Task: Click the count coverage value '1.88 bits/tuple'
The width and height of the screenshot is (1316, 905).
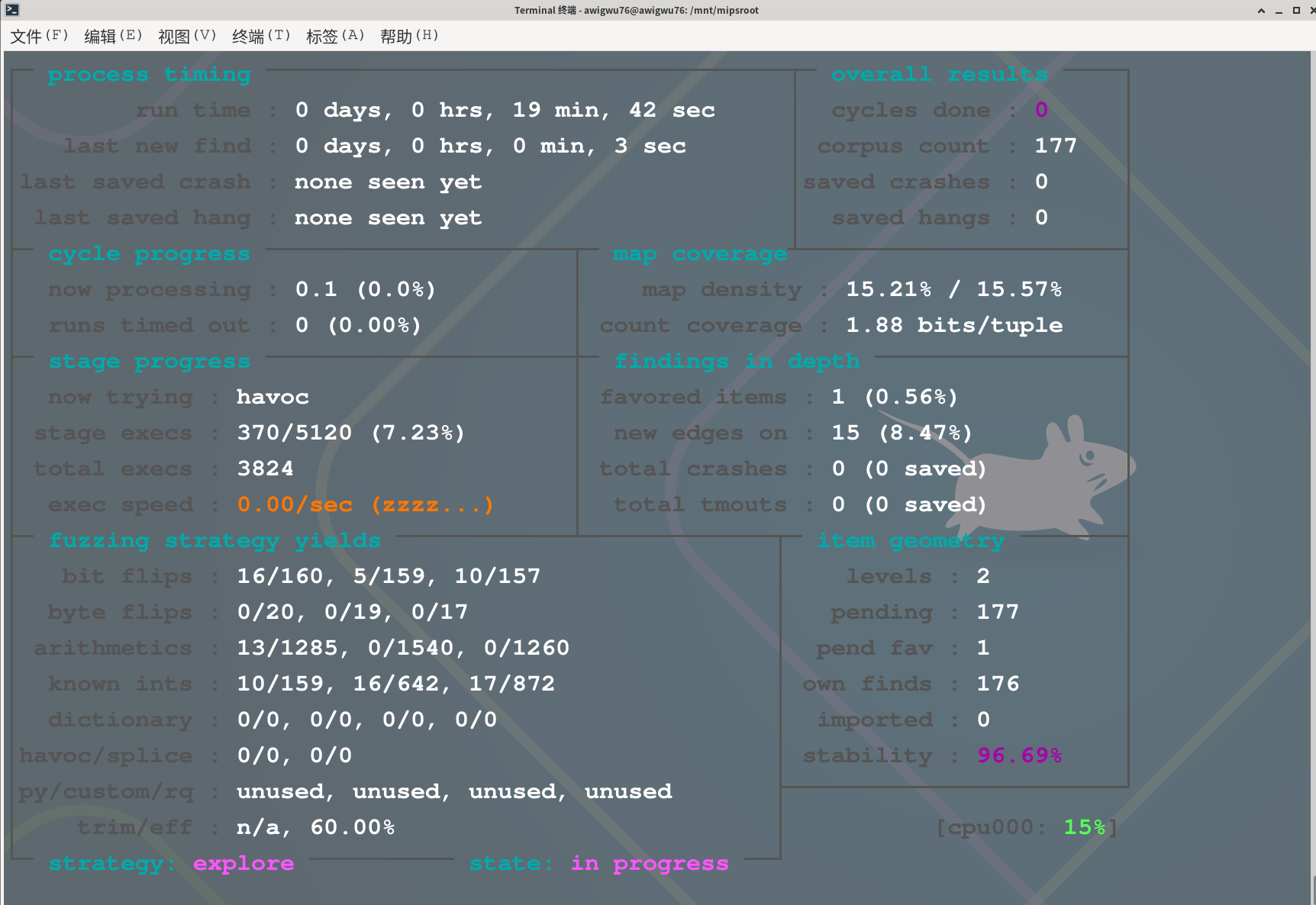Action: tap(954, 325)
